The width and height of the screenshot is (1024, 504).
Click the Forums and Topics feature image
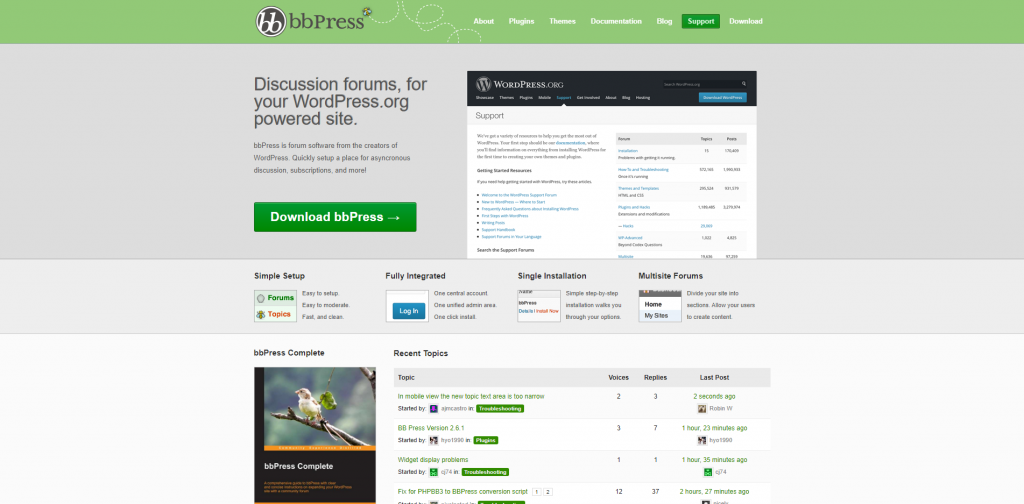[x=276, y=306]
